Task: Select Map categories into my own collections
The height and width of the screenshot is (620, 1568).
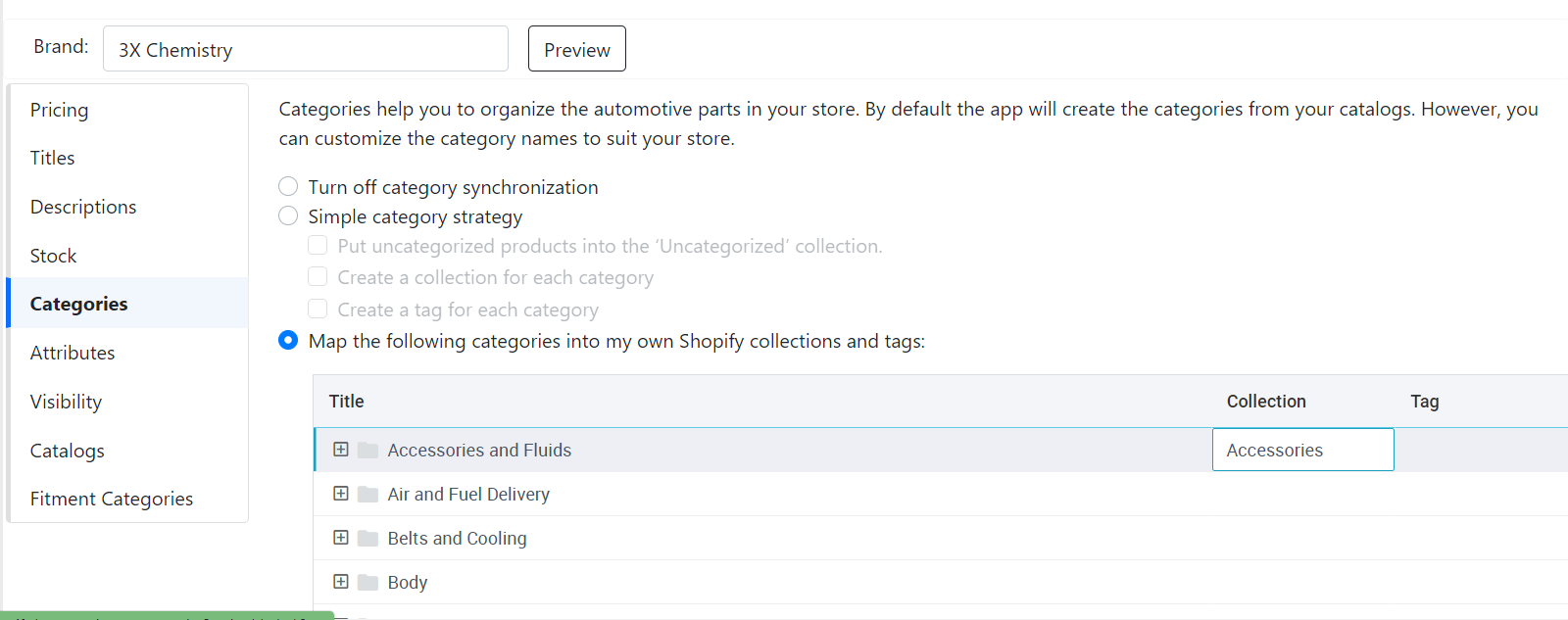Action: click(288, 340)
